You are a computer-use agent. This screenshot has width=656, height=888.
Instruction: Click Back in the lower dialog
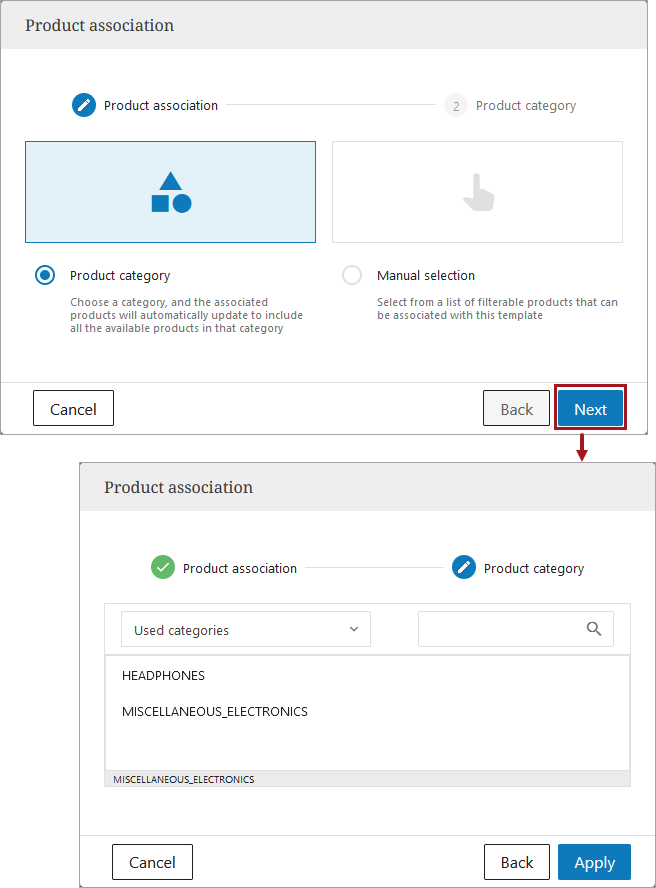517,862
